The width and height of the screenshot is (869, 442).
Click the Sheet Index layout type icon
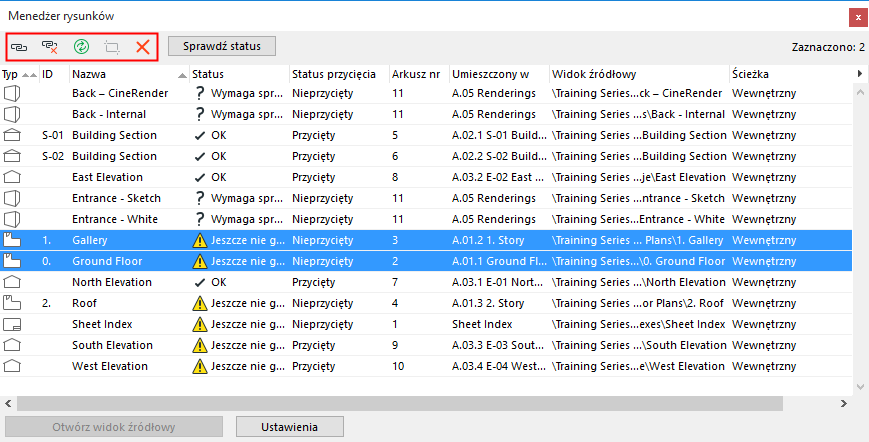point(13,325)
